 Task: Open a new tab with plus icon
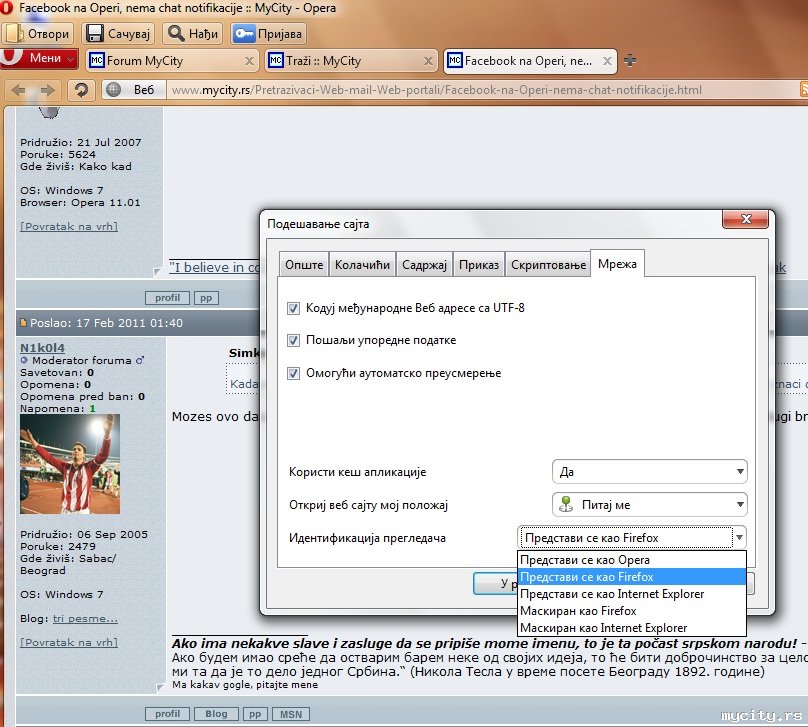630,60
